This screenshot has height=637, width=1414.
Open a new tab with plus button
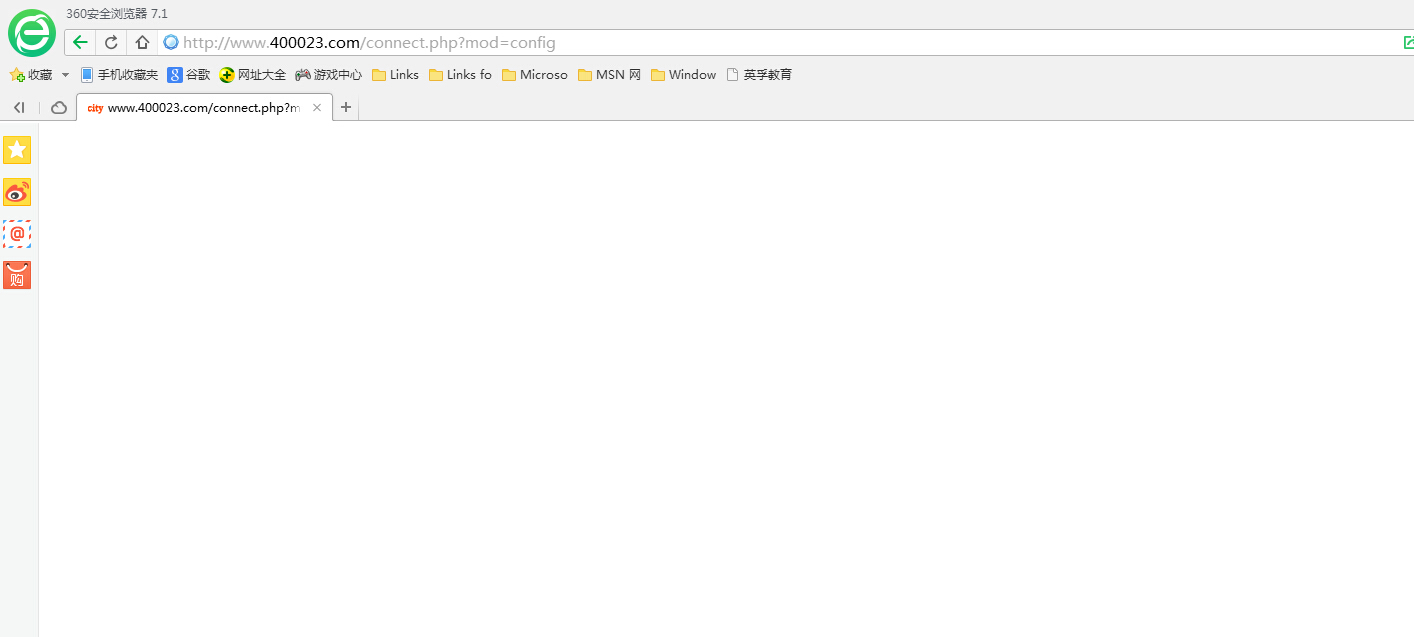(346, 107)
